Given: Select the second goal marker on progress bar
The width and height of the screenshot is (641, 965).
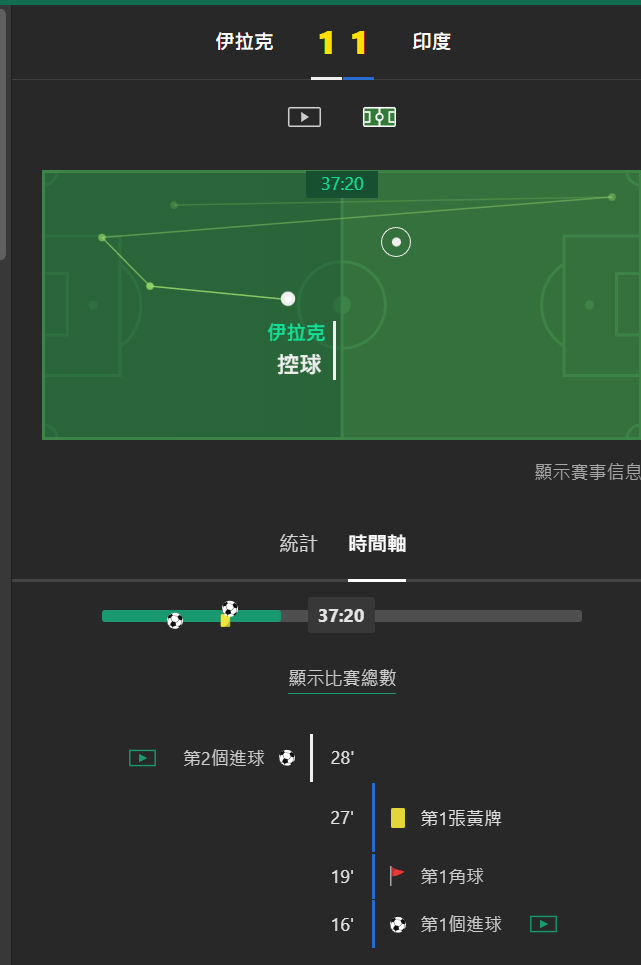Looking at the screenshot, I should point(230,609).
